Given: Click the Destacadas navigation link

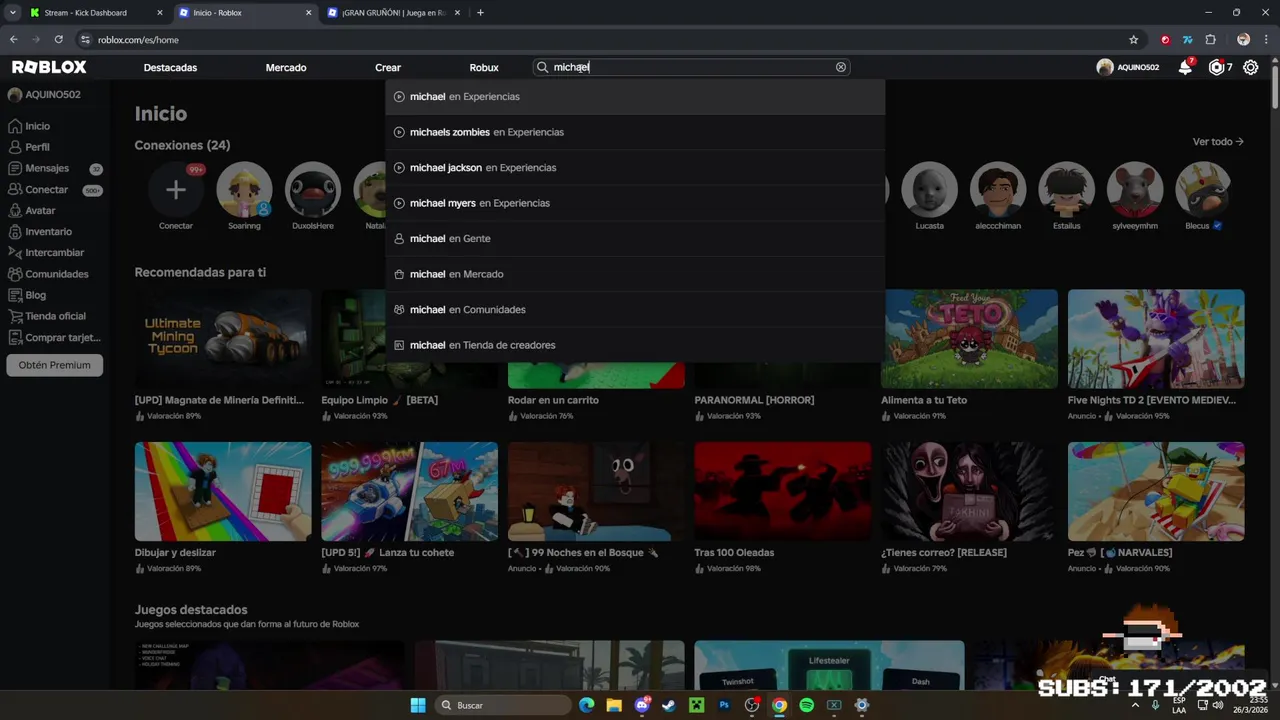Looking at the screenshot, I should (170, 68).
